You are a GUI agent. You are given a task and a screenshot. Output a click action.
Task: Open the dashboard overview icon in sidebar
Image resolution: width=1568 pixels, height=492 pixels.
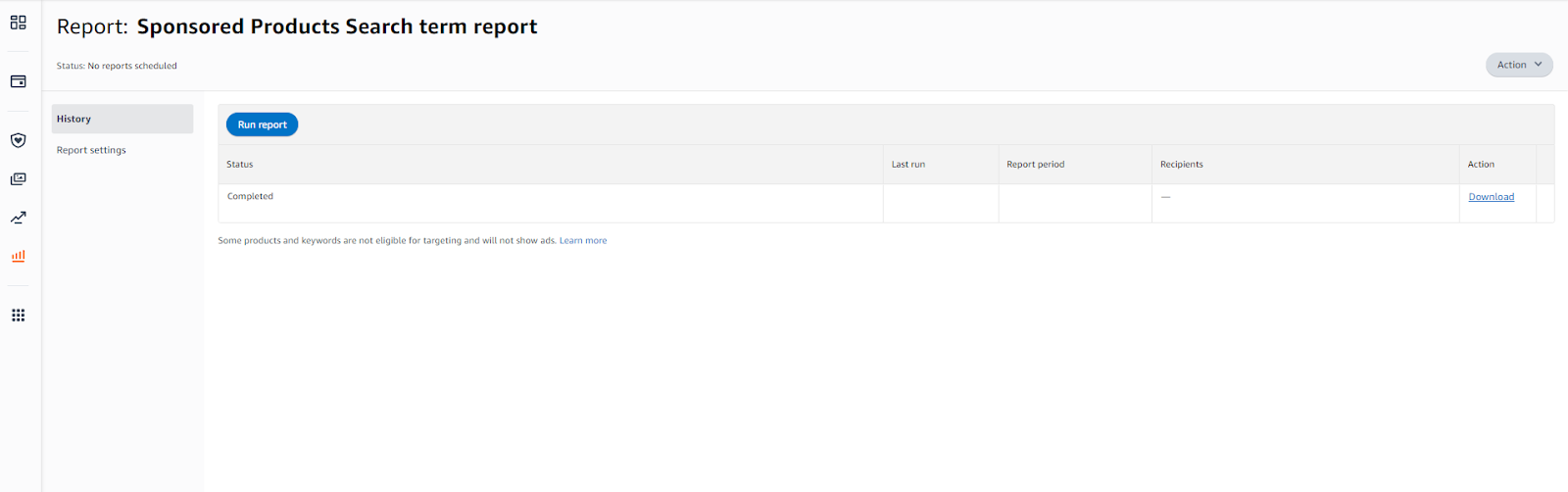tap(18, 23)
